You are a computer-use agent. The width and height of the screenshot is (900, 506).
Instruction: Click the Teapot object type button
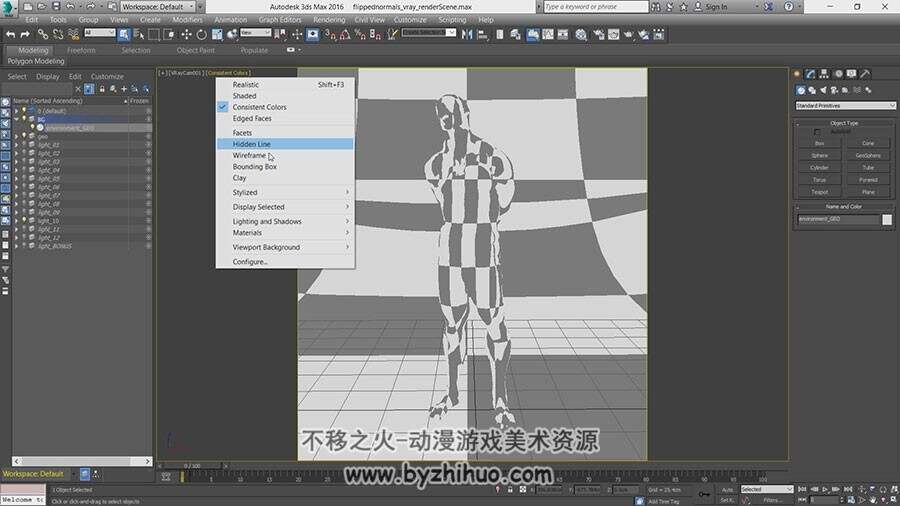pyautogui.click(x=820, y=192)
